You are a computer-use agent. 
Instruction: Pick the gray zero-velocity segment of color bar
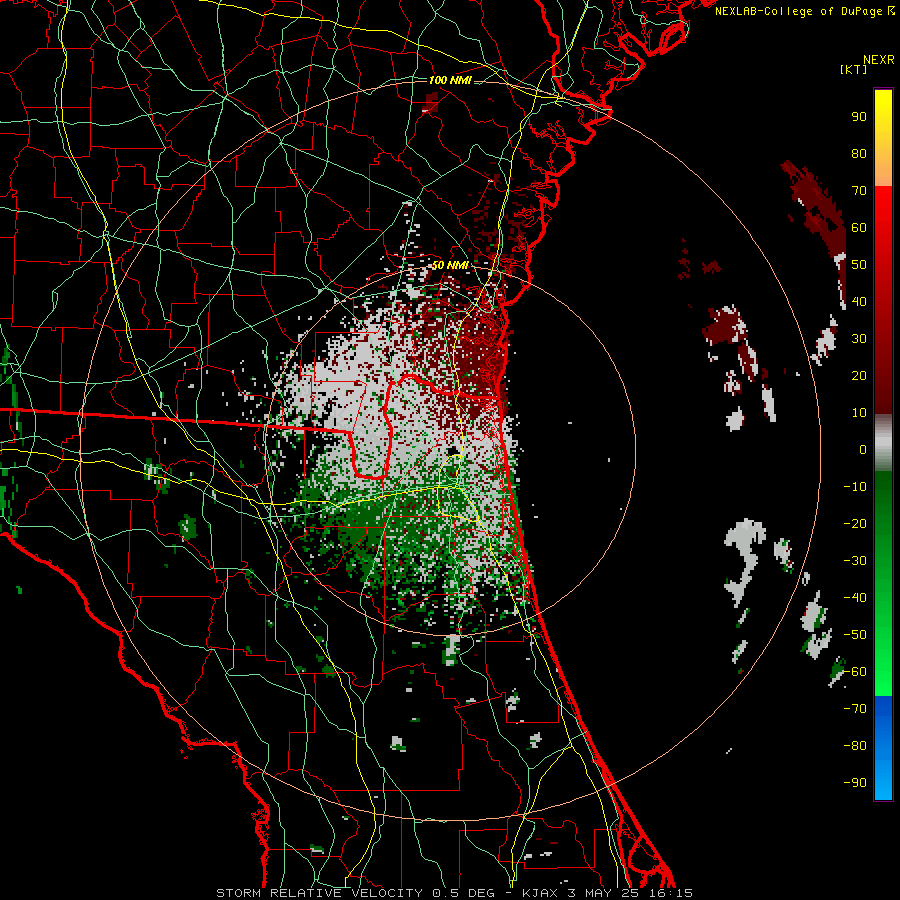[x=883, y=443]
